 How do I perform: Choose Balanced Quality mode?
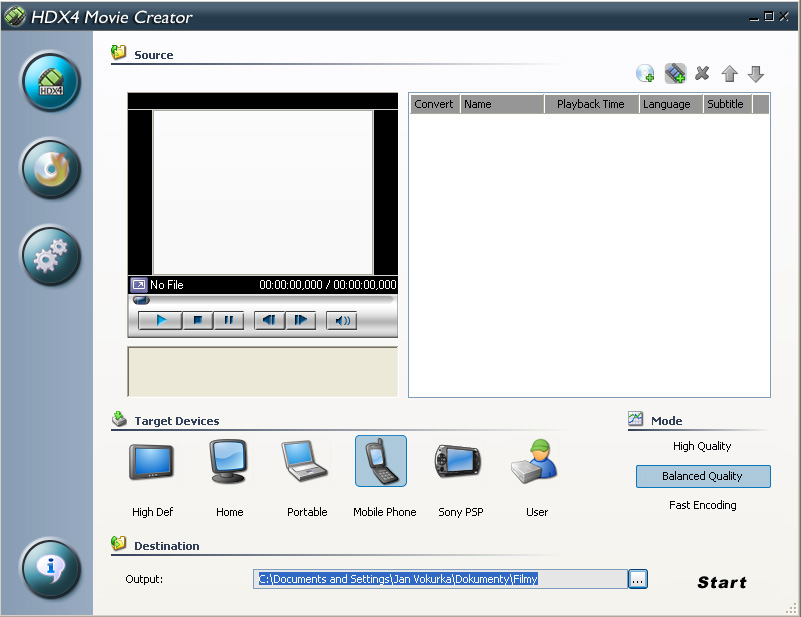coord(702,476)
